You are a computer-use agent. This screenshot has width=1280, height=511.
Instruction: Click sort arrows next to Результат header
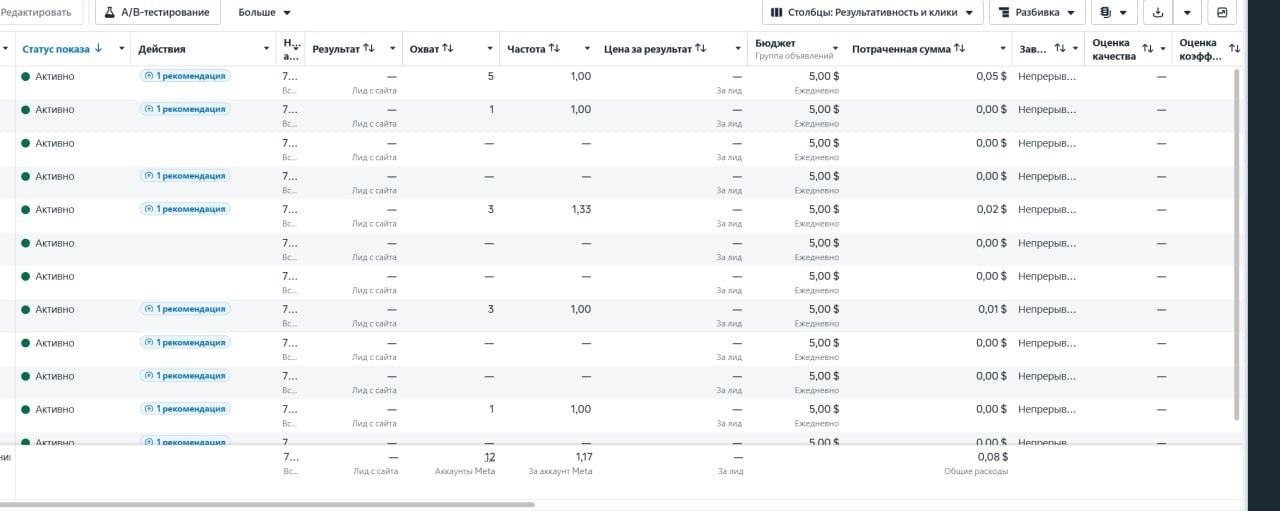tap(369, 48)
